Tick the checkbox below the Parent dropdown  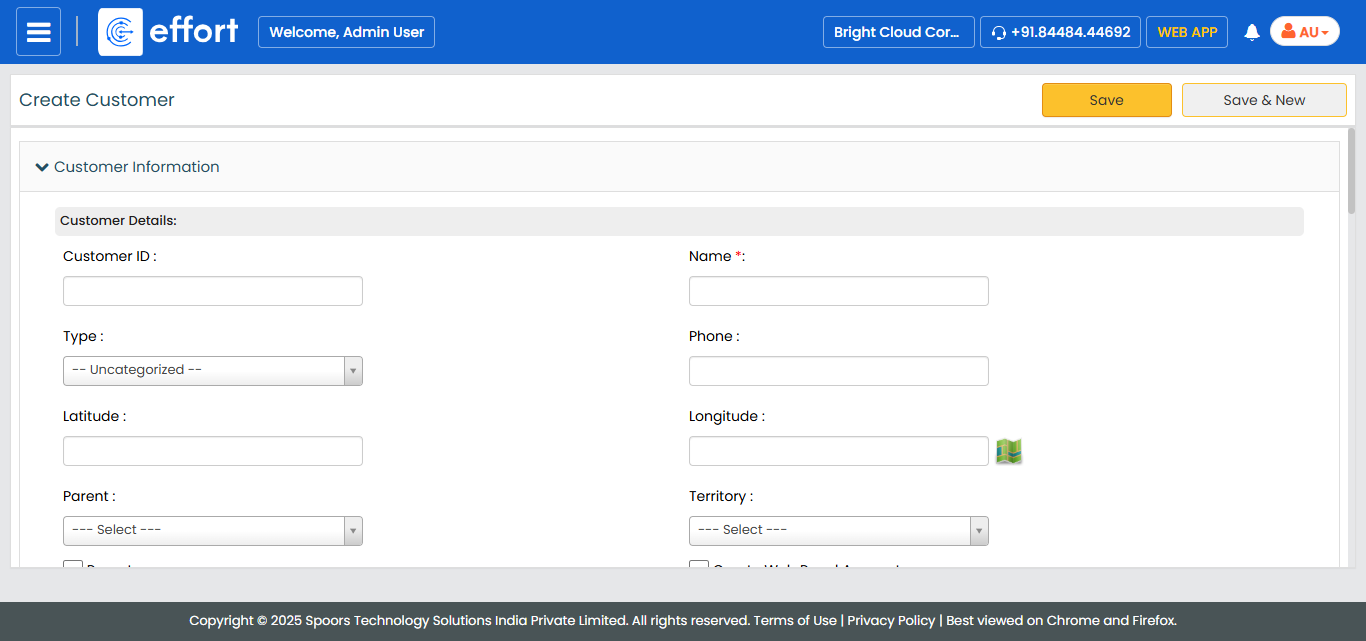tap(73, 565)
